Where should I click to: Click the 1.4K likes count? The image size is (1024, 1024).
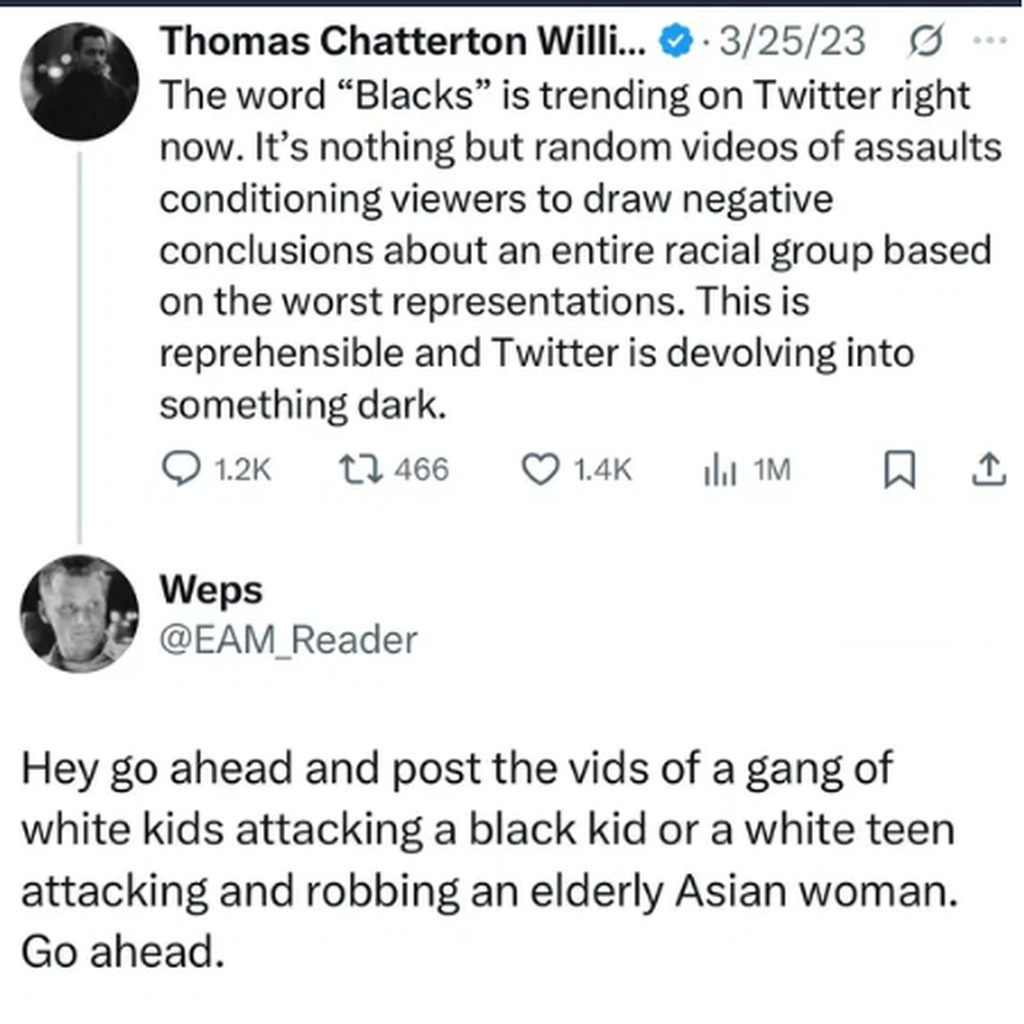[x=605, y=469]
